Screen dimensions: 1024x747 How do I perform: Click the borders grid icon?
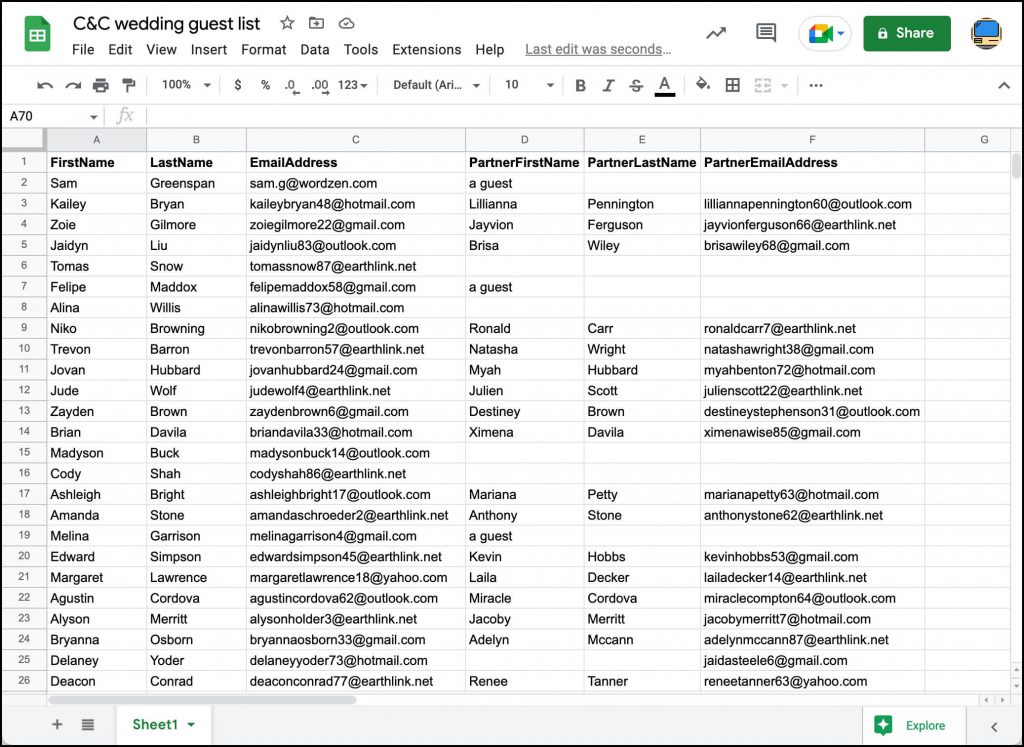(x=732, y=86)
